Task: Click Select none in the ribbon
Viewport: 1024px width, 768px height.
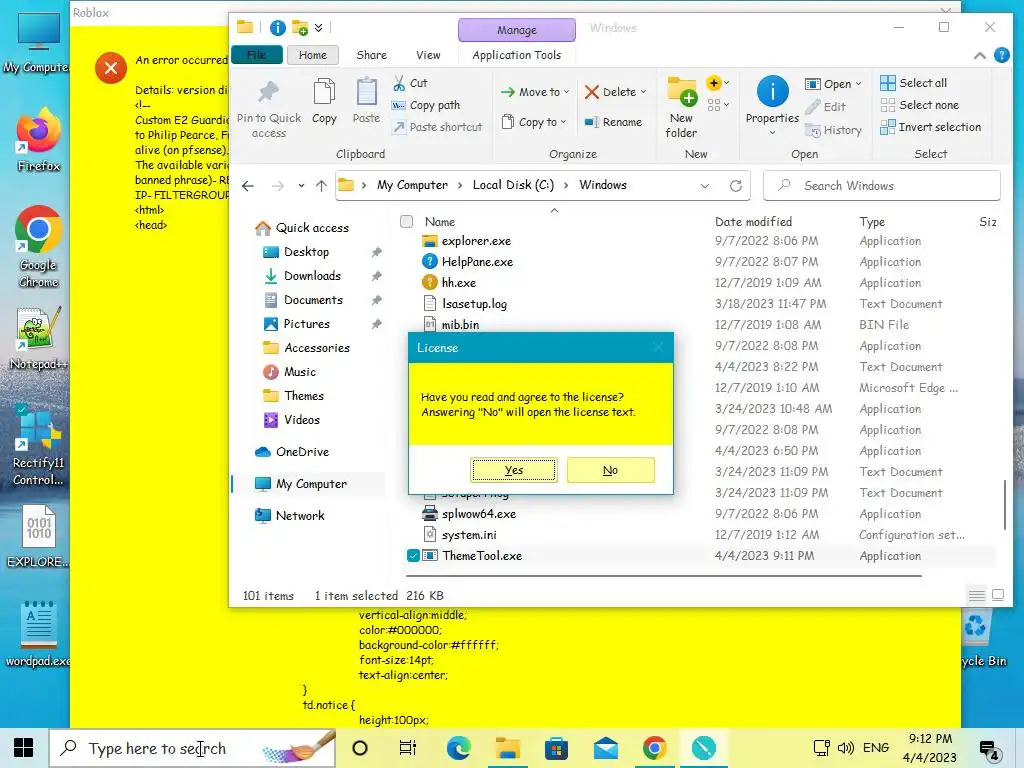Action: click(x=920, y=105)
